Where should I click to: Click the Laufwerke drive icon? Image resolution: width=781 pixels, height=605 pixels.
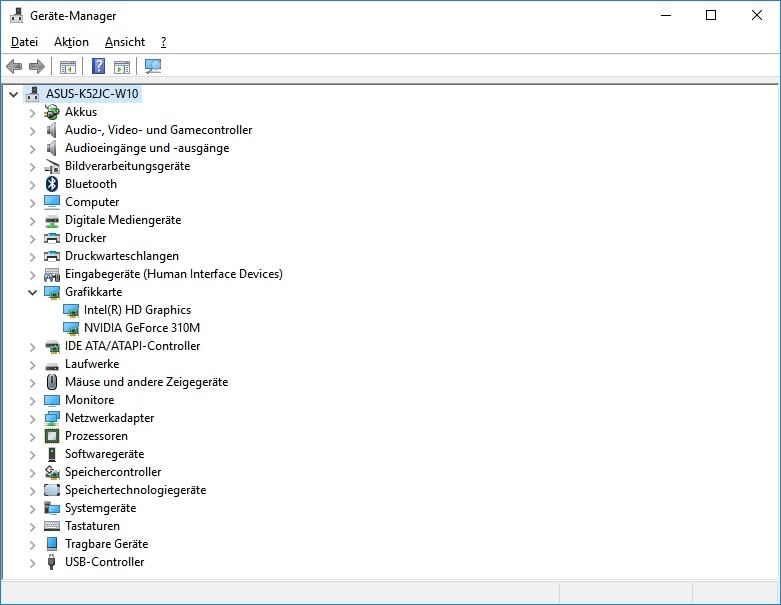[52, 366]
